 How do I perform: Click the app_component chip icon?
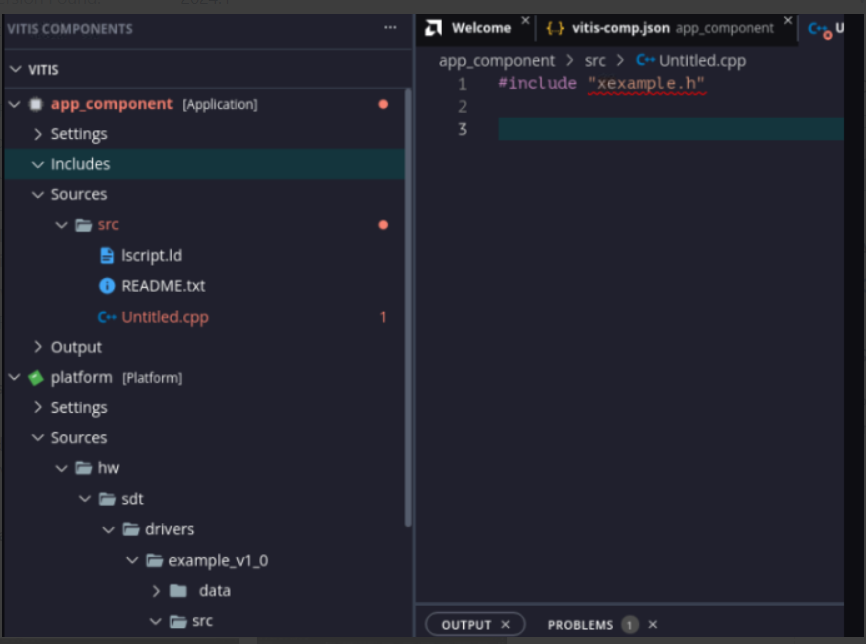coord(36,104)
